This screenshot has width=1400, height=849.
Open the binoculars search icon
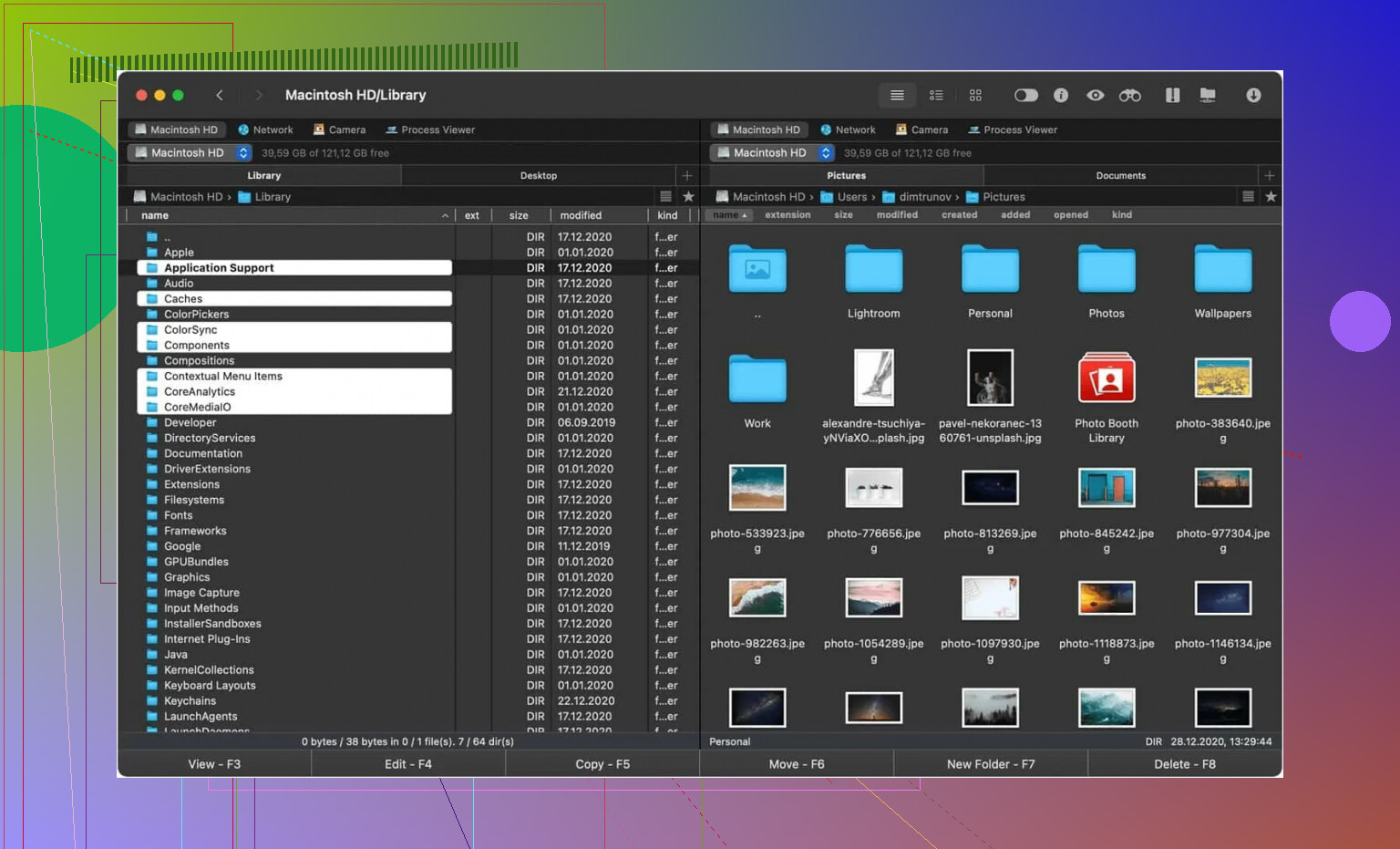click(x=1129, y=96)
